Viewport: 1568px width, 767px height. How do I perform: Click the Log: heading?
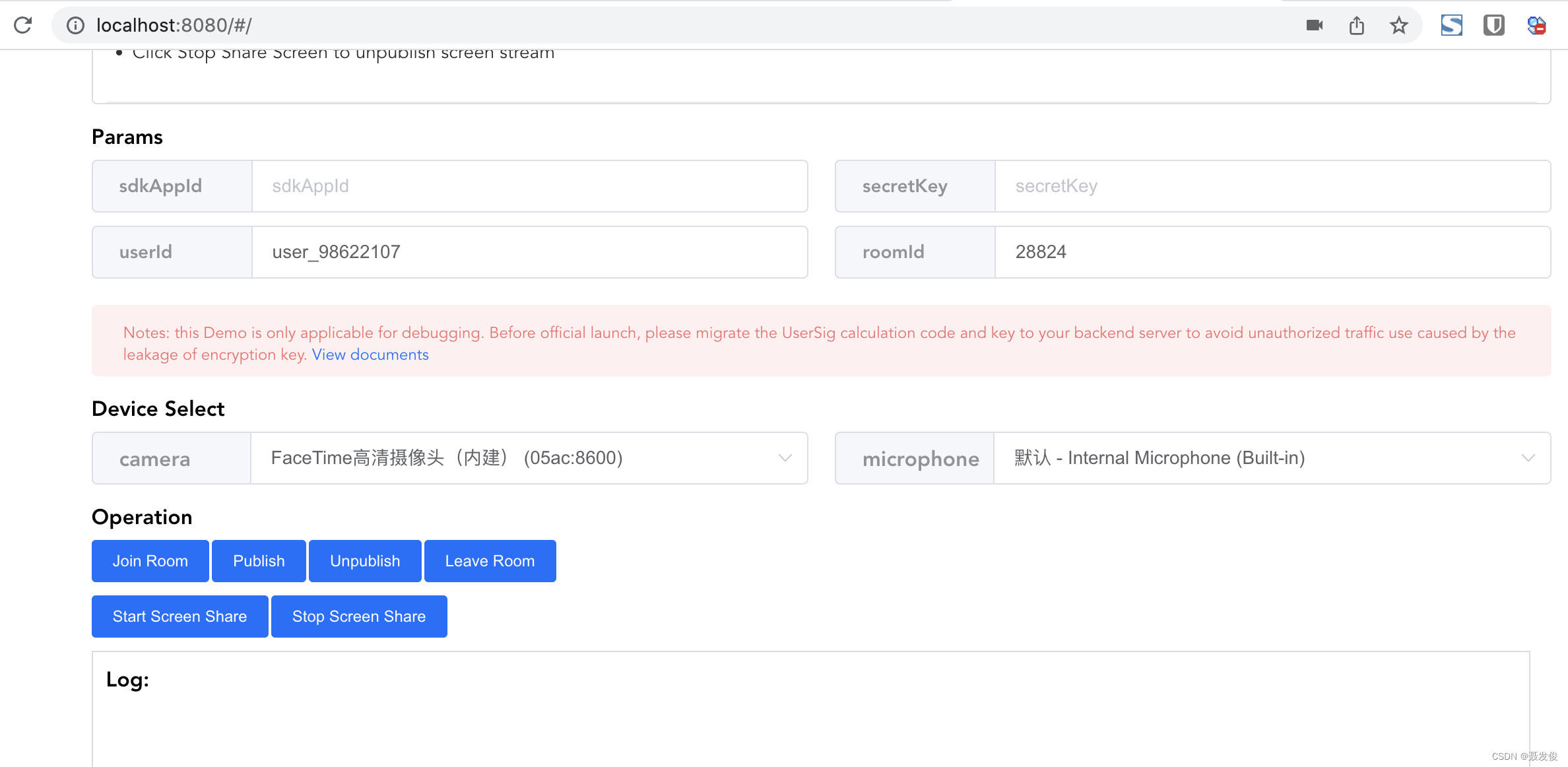(x=127, y=679)
